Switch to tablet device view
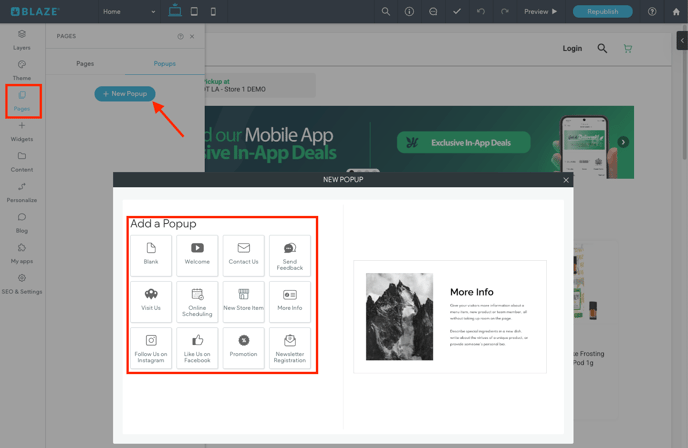 tap(194, 12)
